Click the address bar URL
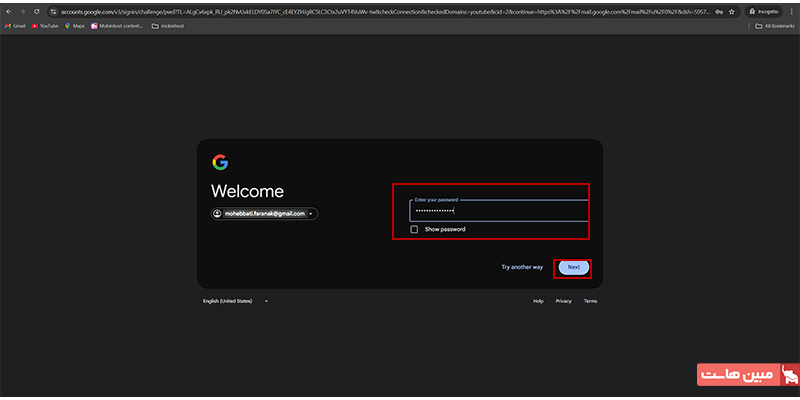800x400 pixels. click(385, 11)
